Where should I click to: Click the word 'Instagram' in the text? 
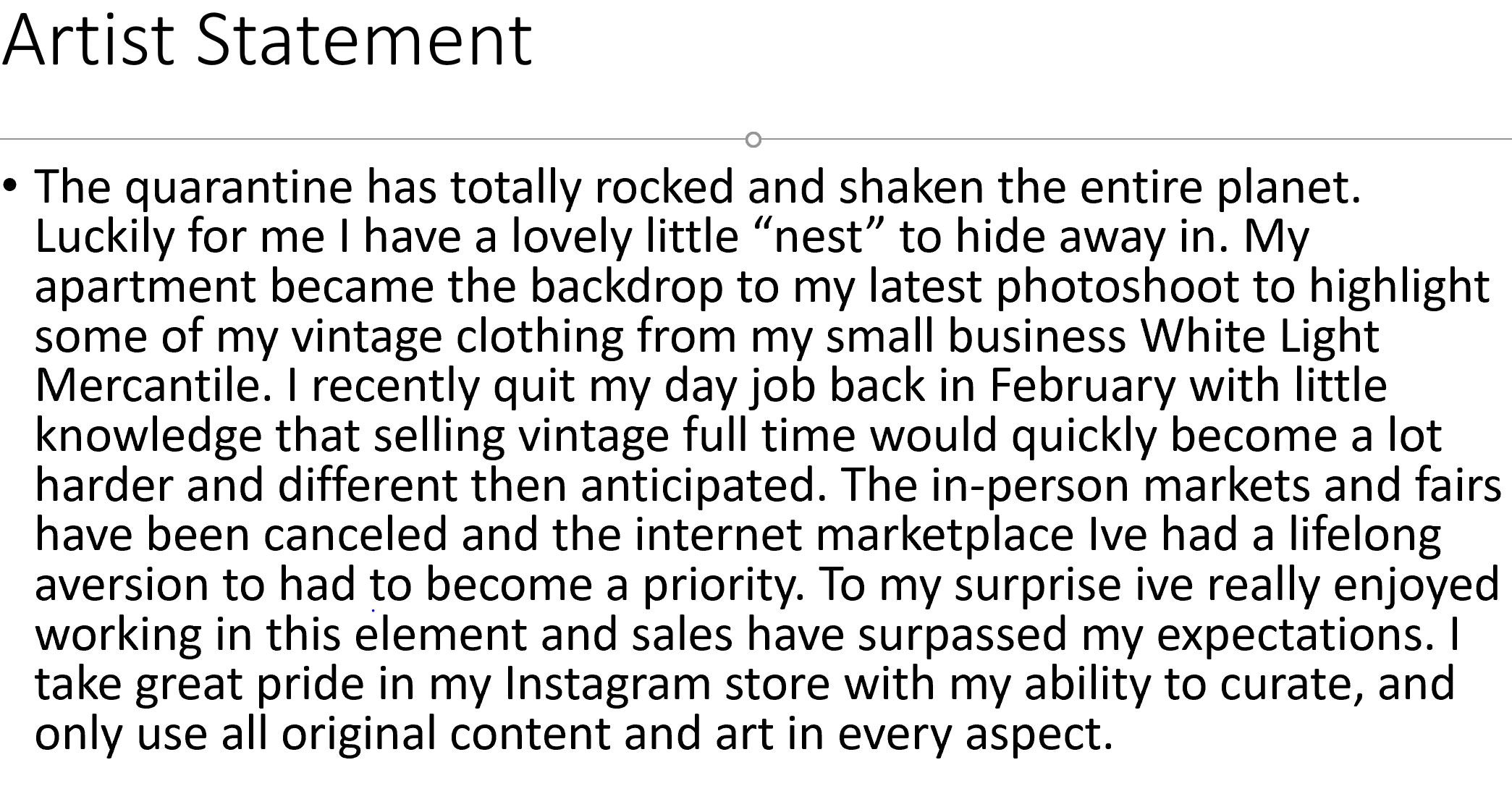tap(607, 685)
